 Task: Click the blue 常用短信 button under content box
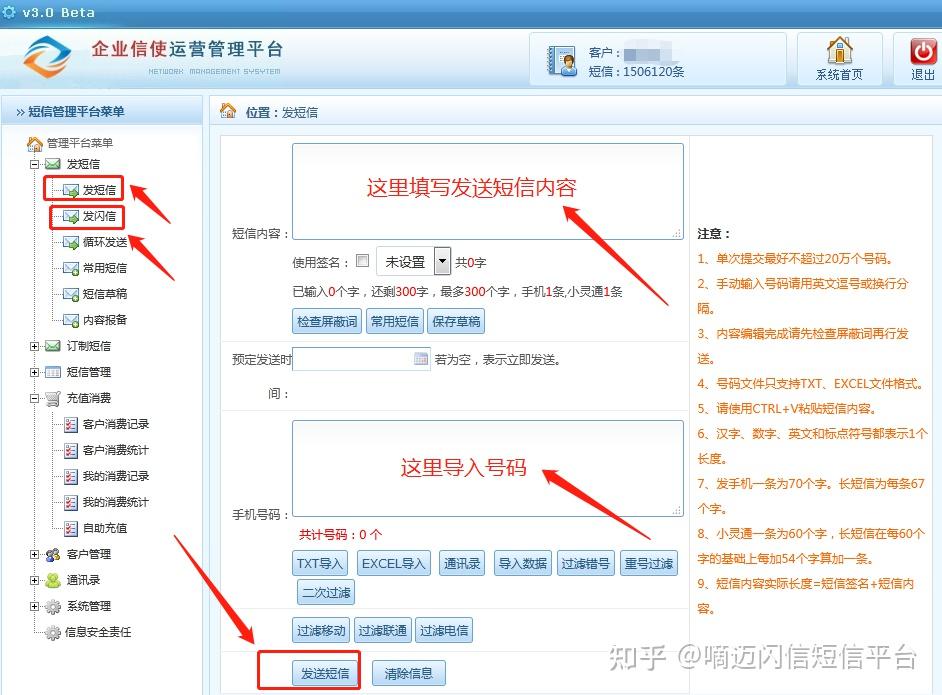pyautogui.click(x=395, y=321)
